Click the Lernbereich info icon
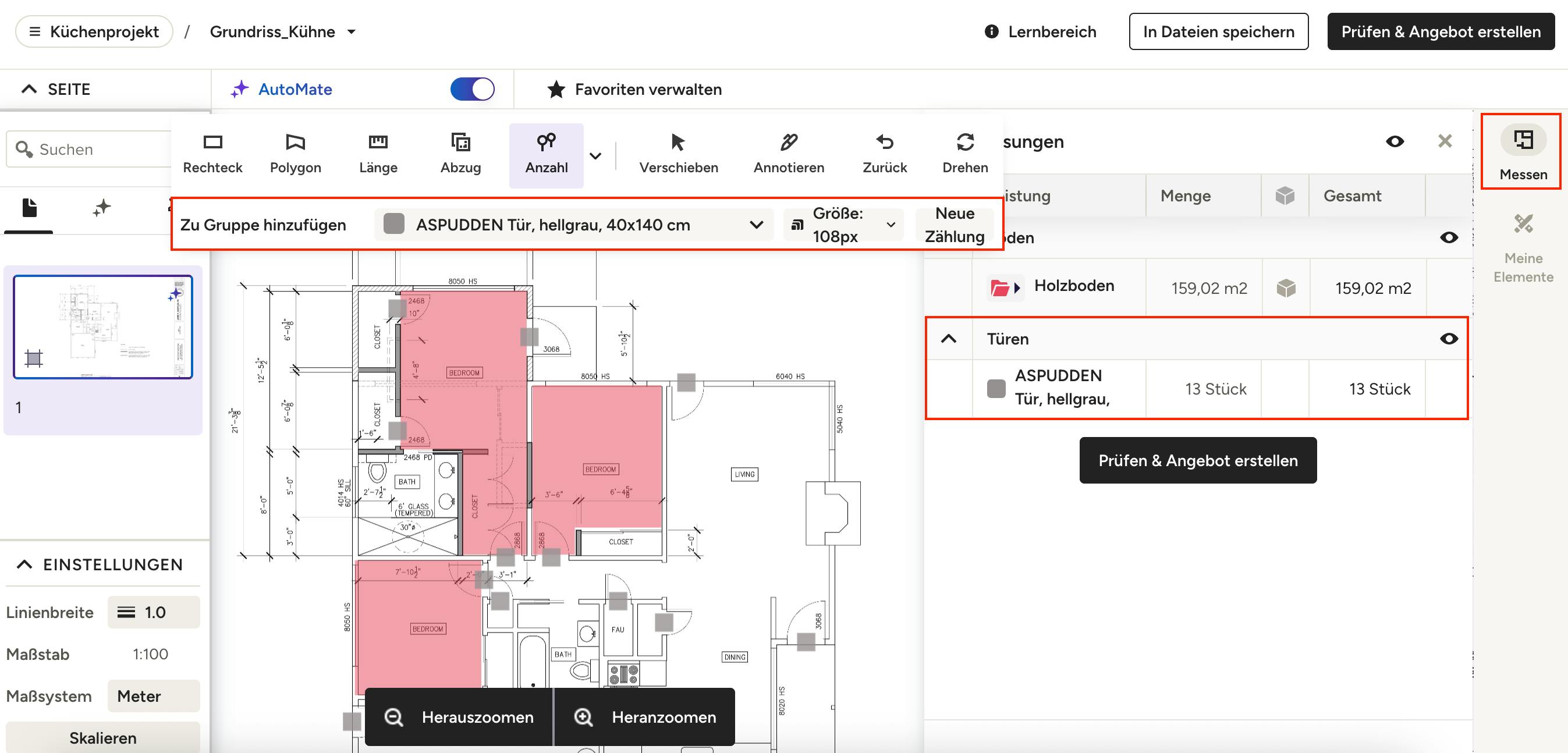Viewport: 1568px width, 753px height. pos(992,31)
